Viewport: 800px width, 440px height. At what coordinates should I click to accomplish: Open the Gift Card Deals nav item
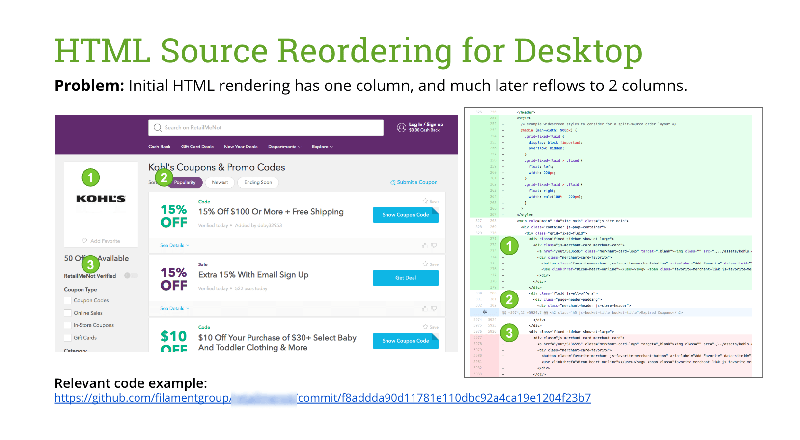(197, 146)
